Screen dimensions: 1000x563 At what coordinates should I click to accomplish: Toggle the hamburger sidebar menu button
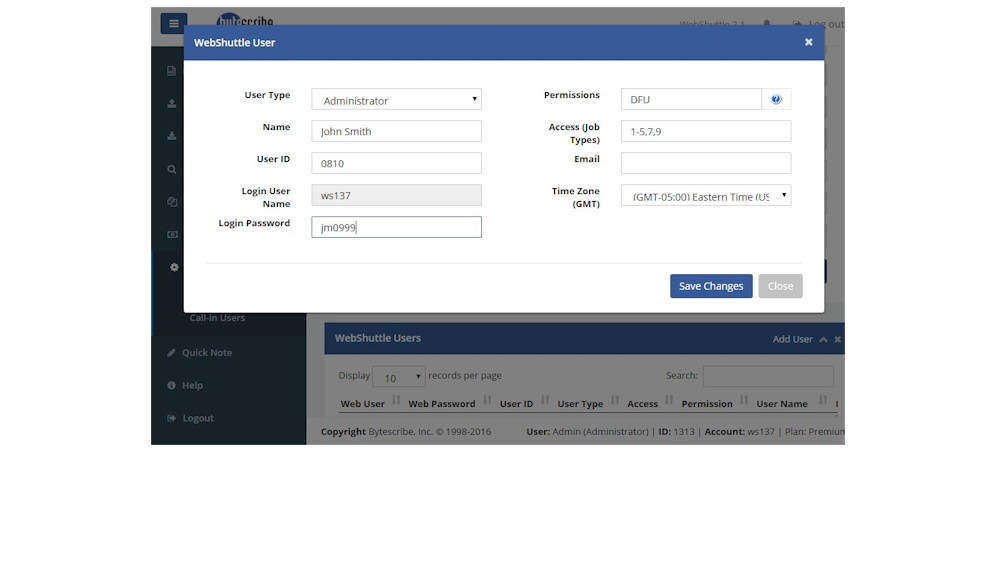pyautogui.click(x=173, y=24)
